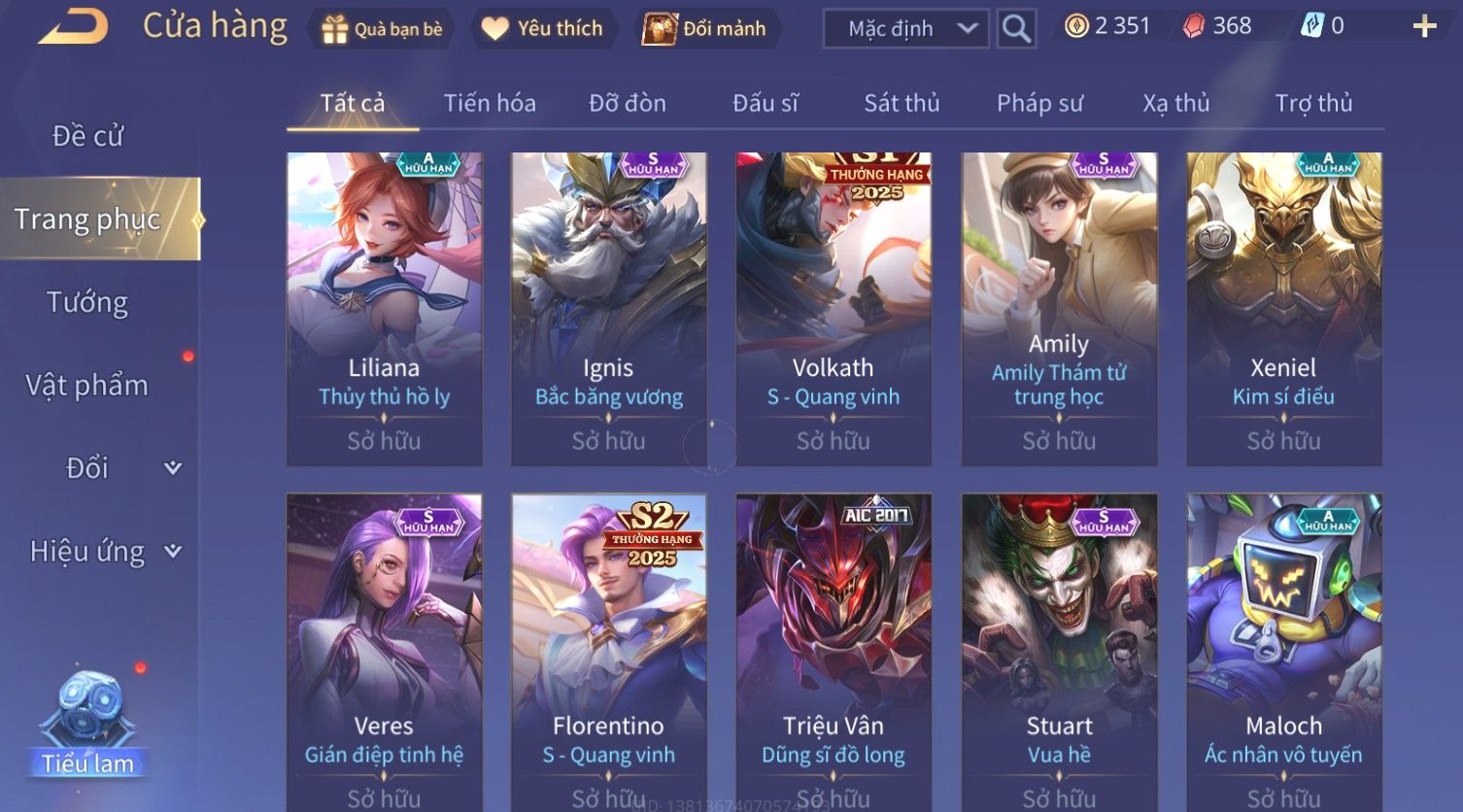
Task: Open the Liliana Thủy thủ hồ ly skin card
Action: (385, 309)
